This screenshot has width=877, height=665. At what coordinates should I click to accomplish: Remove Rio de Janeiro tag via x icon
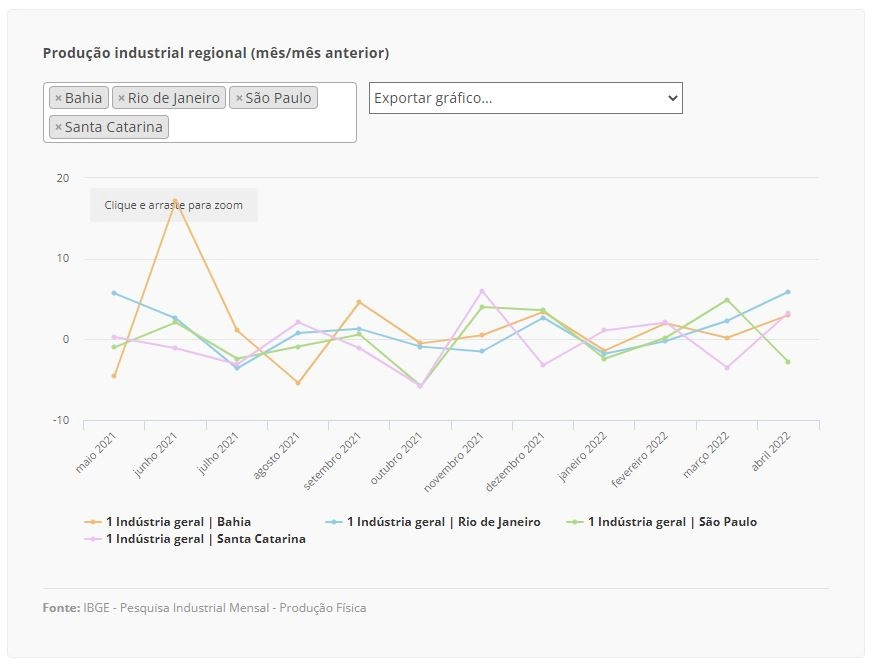121,98
